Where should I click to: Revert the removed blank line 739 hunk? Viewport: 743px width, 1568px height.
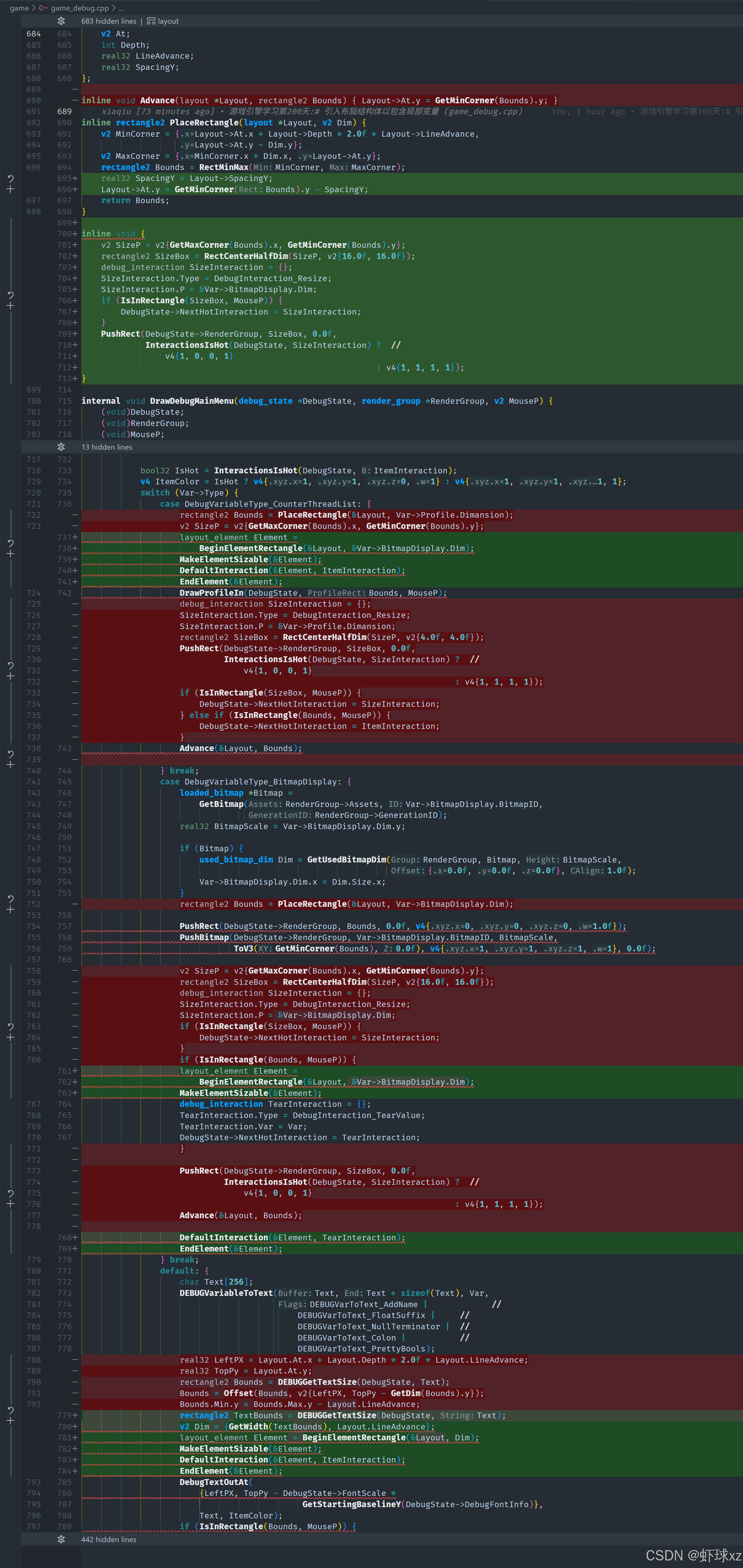[x=10, y=754]
